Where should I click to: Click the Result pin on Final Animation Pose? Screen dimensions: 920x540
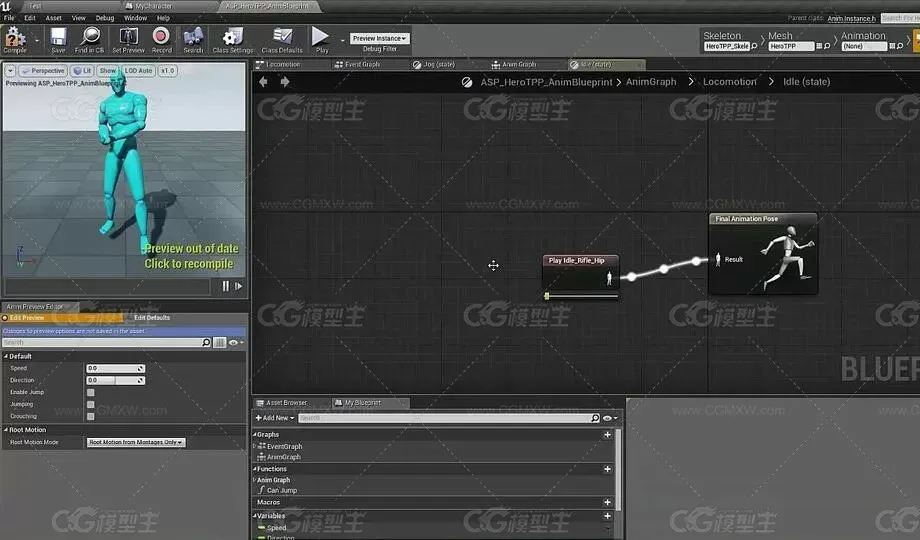coord(718,259)
